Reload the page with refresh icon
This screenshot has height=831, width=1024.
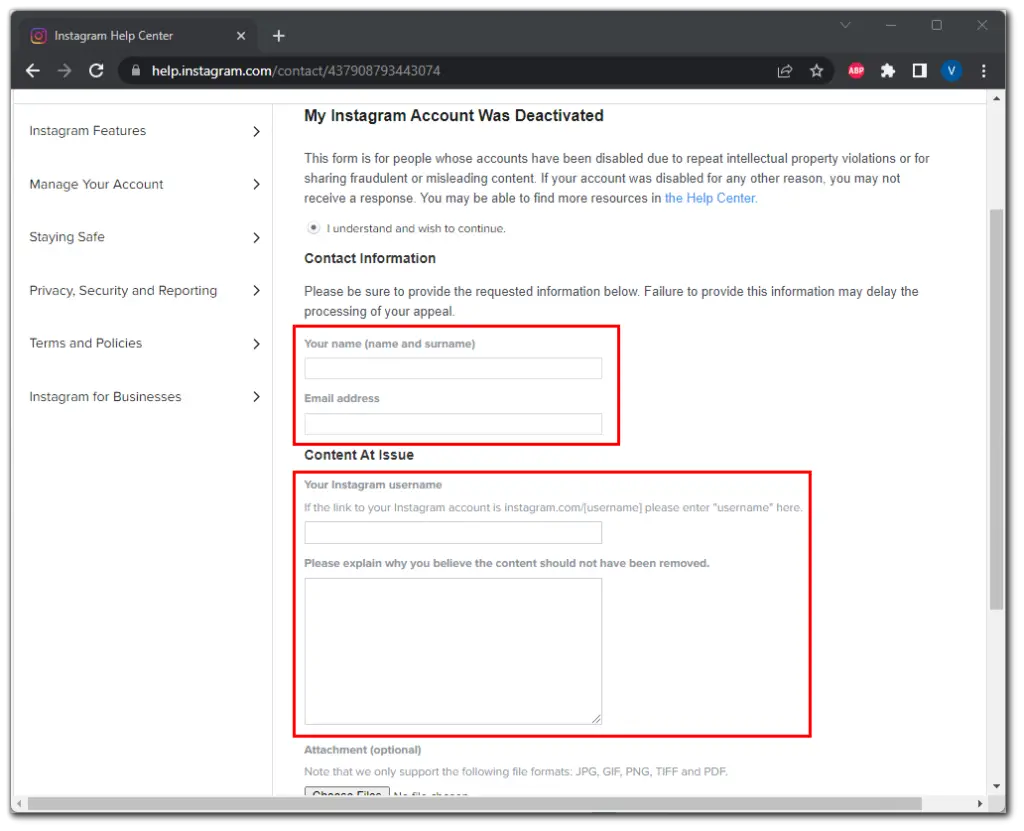click(x=96, y=71)
